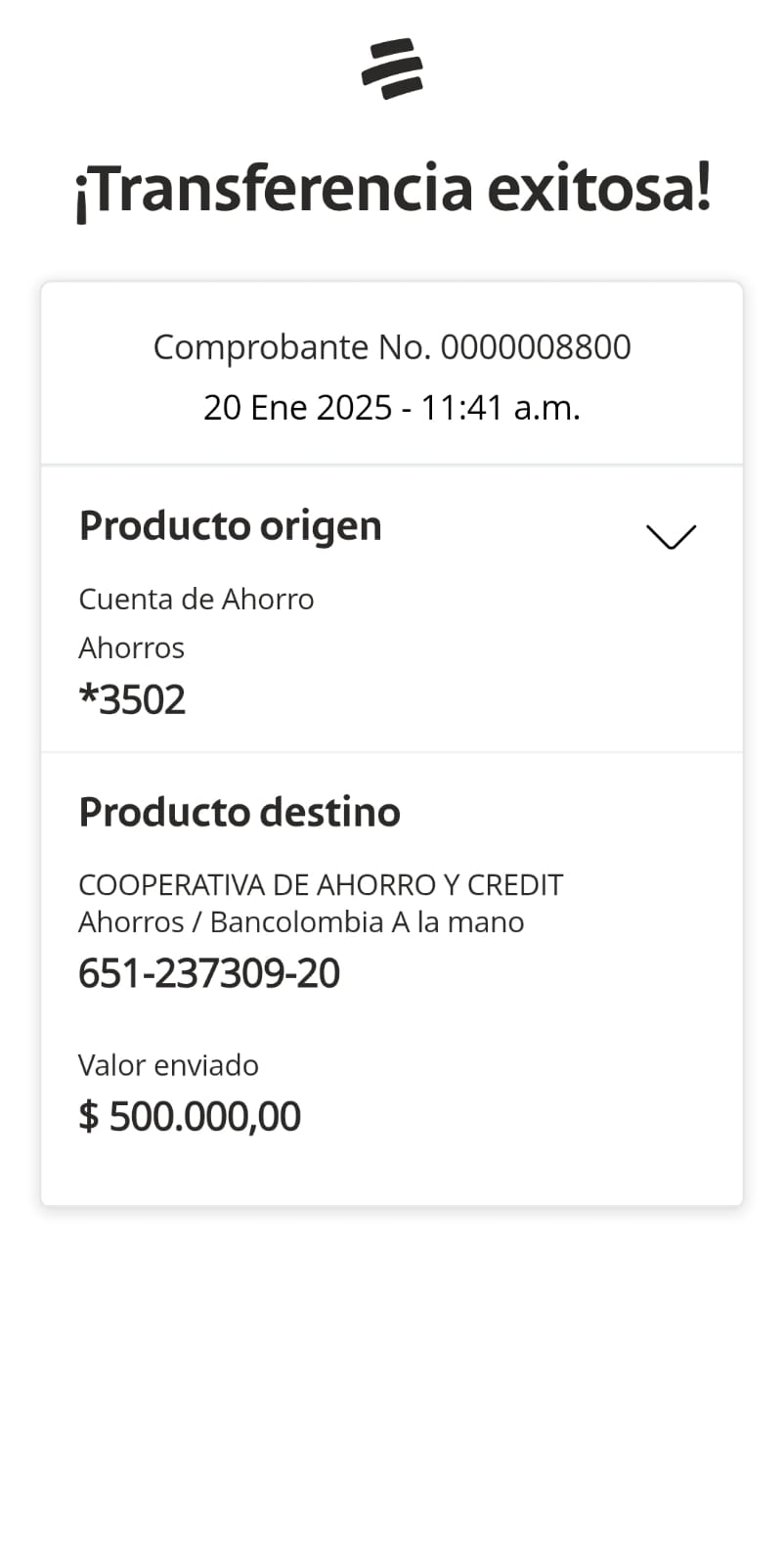Click the Valor enviado label
Image resolution: width=784 pixels, height=1565 pixels.
[168, 1065]
